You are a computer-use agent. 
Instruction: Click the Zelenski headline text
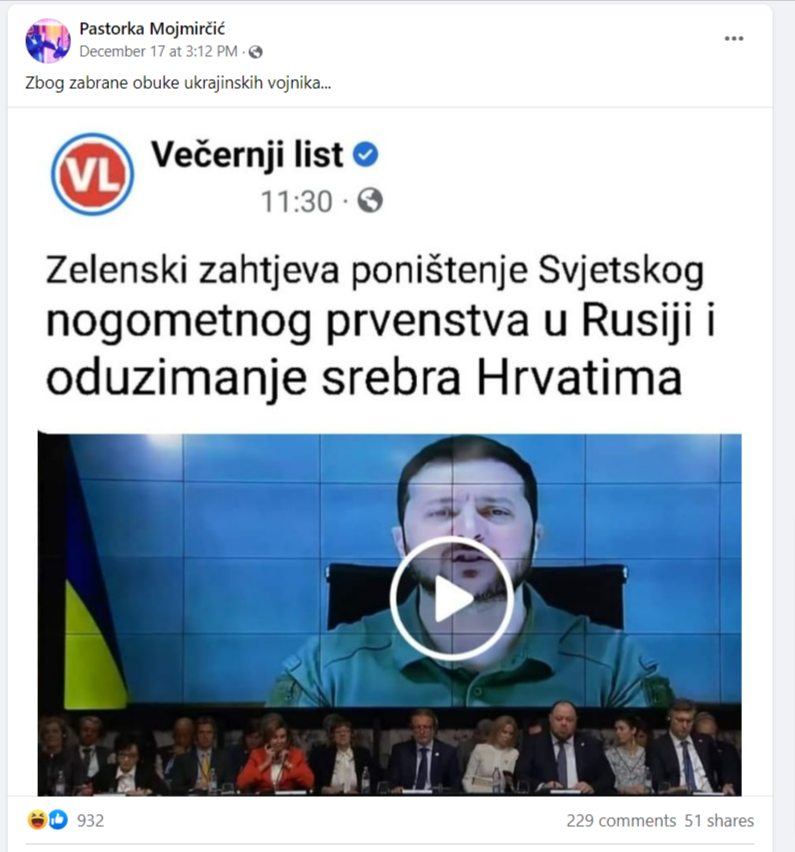[x=379, y=324]
